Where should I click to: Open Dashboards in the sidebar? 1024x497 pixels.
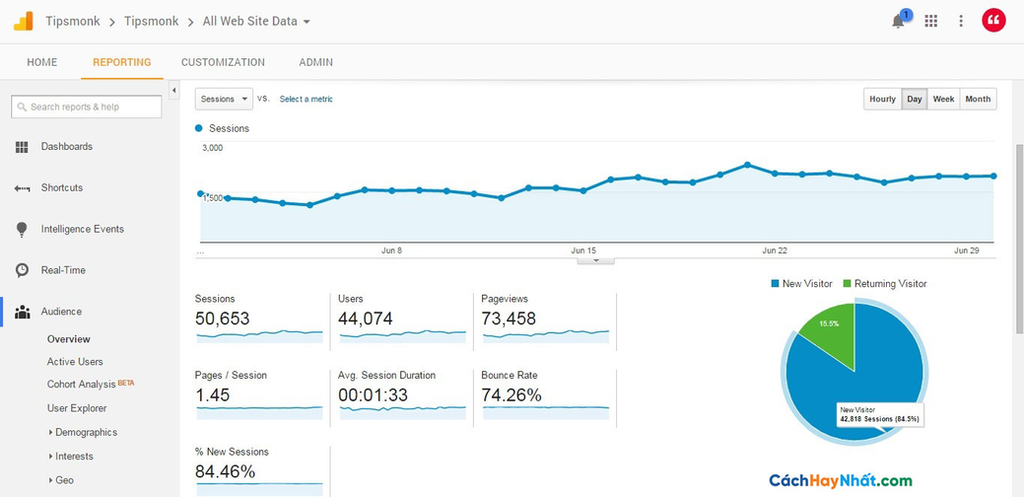(x=67, y=147)
